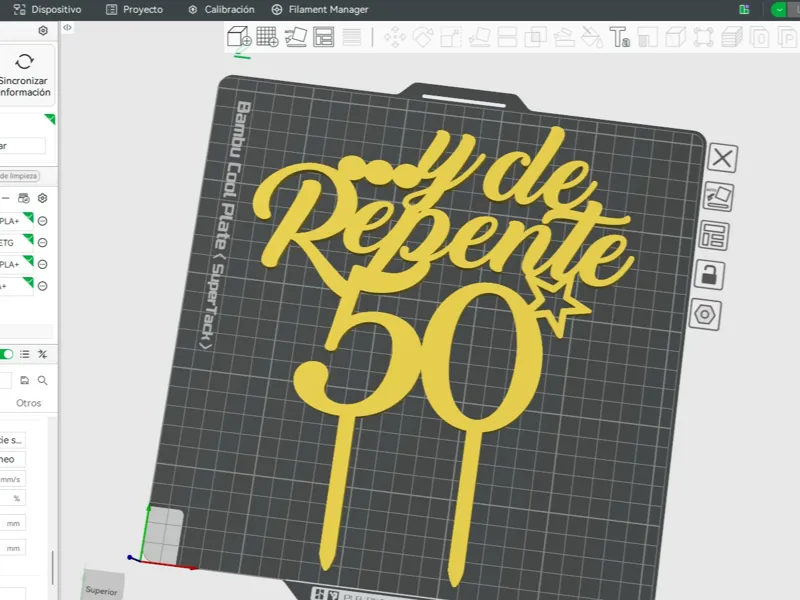The width and height of the screenshot is (800, 600).
Task: Select the Rotate tool
Action: 423,37
